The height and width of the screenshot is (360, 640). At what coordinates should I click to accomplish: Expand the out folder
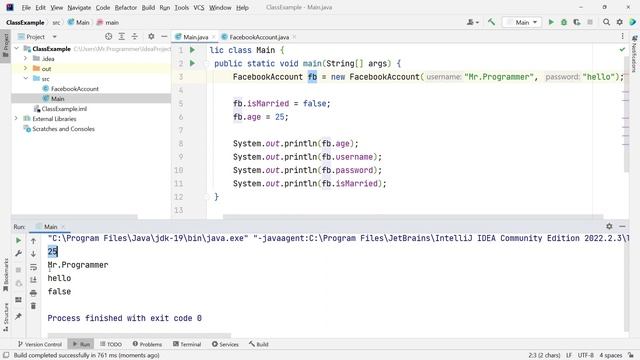coord(26,69)
